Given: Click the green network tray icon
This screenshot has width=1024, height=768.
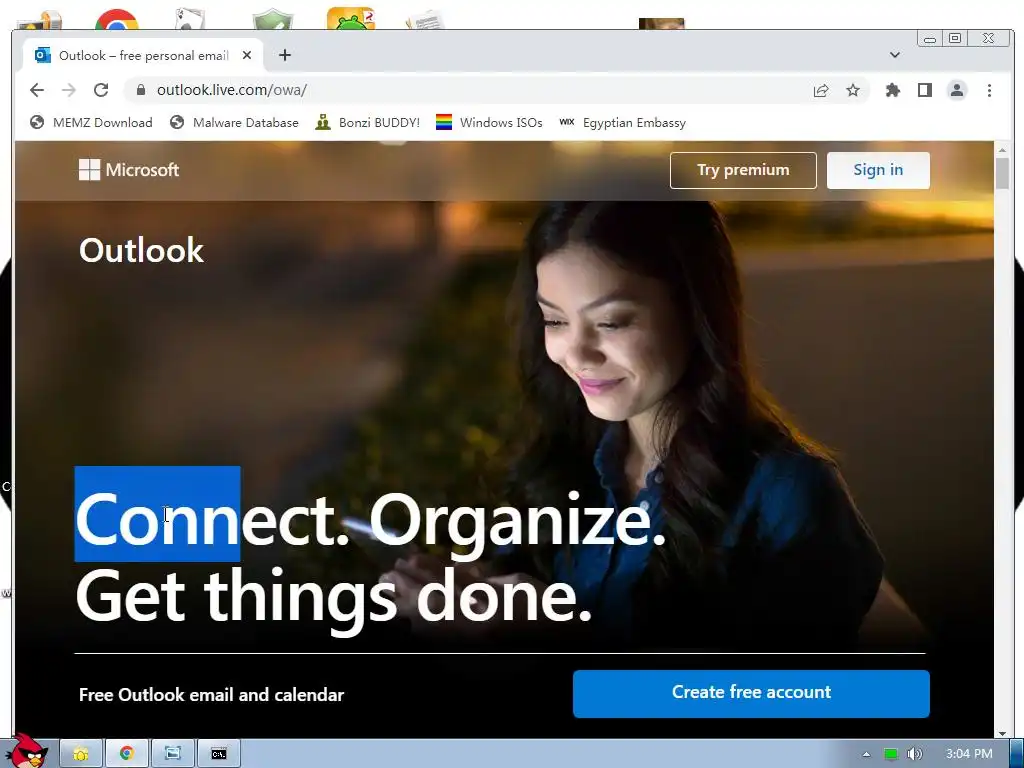Looking at the screenshot, I should pyautogui.click(x=890, y=754).
